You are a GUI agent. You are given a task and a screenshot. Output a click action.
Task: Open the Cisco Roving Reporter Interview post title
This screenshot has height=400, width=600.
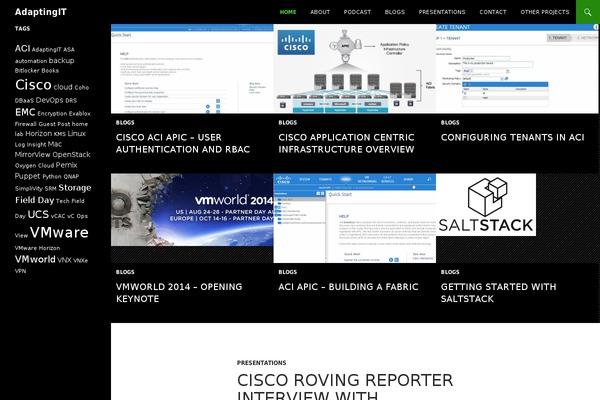[345, 386]
